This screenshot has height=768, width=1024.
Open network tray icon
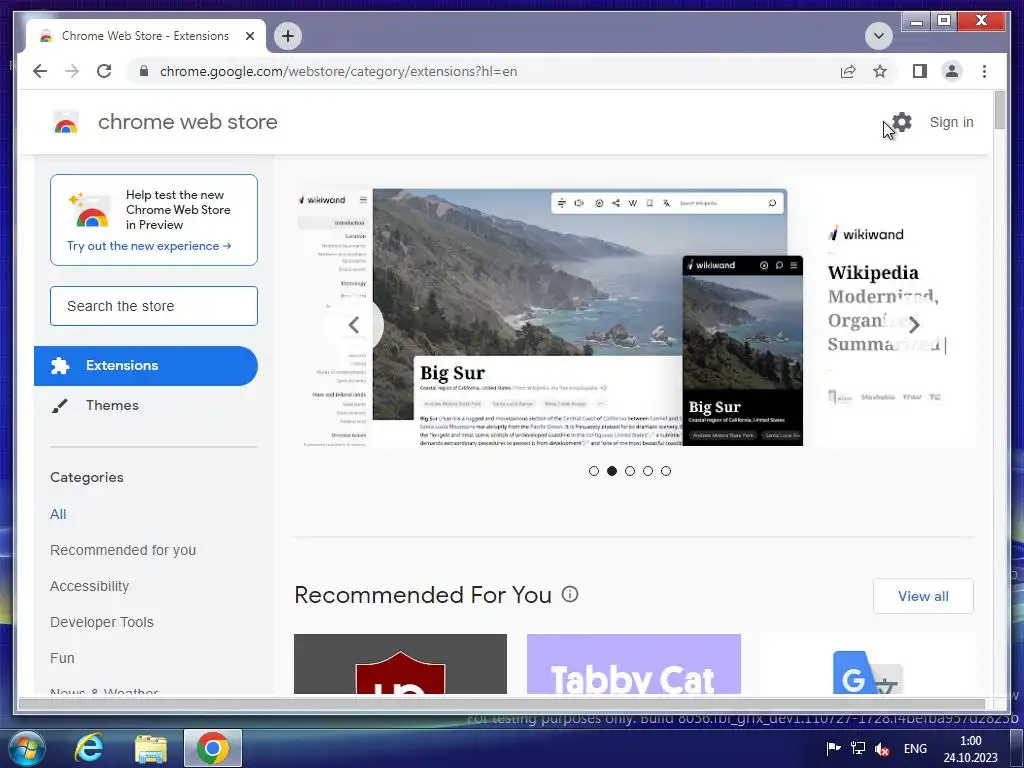tap(857, 748)
